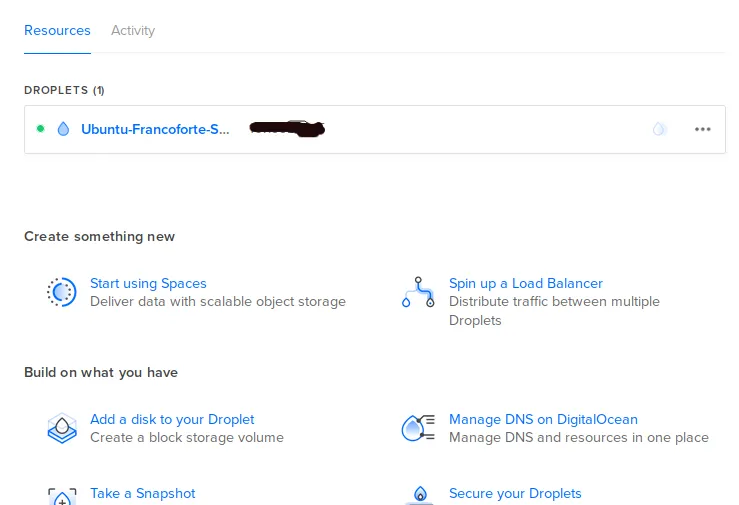Click the blue droplet icon beside Ubuntu-Francoforte
Screen dimensions: 739x505
point(63,129)
